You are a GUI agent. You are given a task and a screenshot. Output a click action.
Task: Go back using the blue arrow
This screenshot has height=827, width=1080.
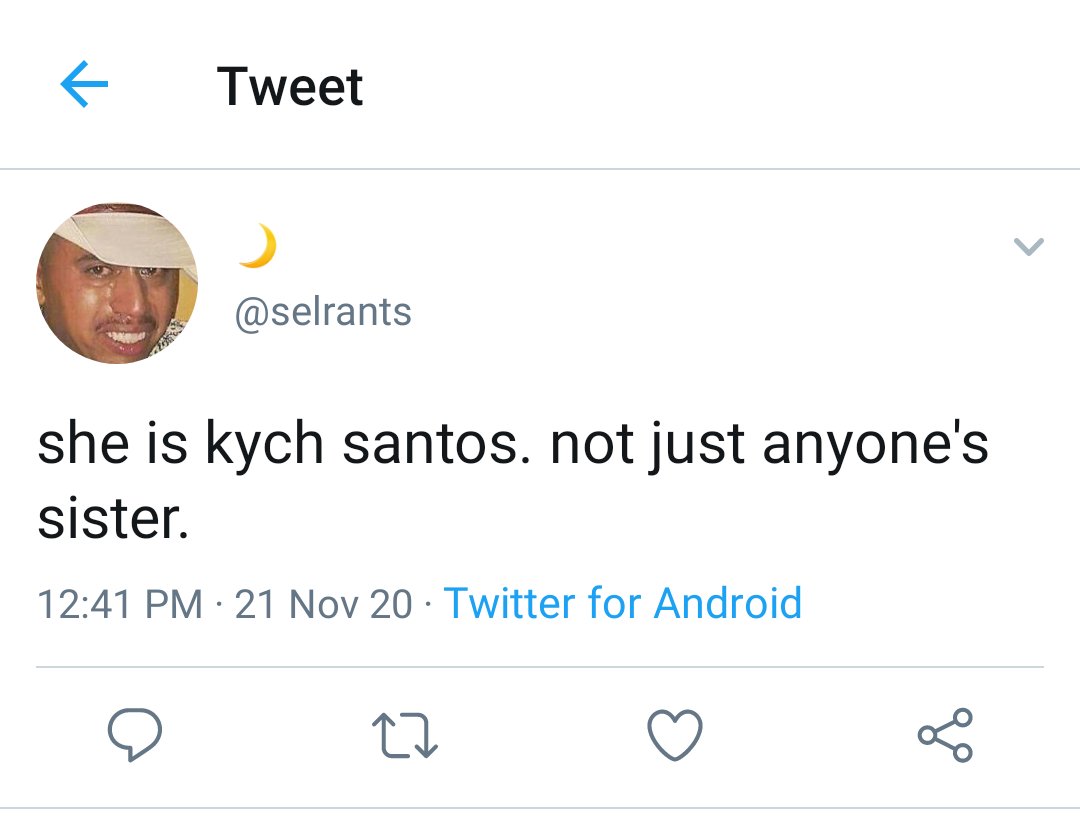click(84, 84)
